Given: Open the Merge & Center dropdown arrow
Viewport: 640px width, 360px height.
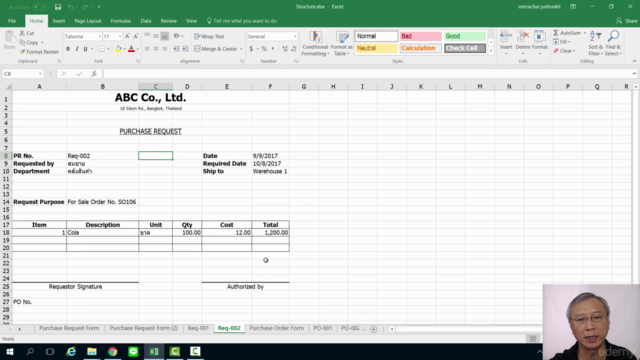Looking at the screenshot, I should (241, 49).
